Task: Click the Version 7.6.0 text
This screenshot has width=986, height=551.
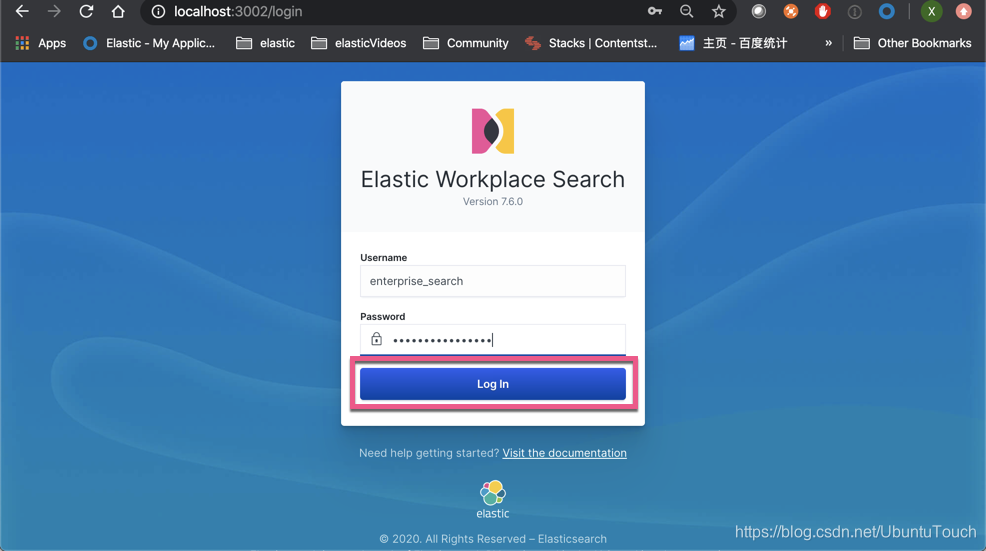Action: pos(493,201)
